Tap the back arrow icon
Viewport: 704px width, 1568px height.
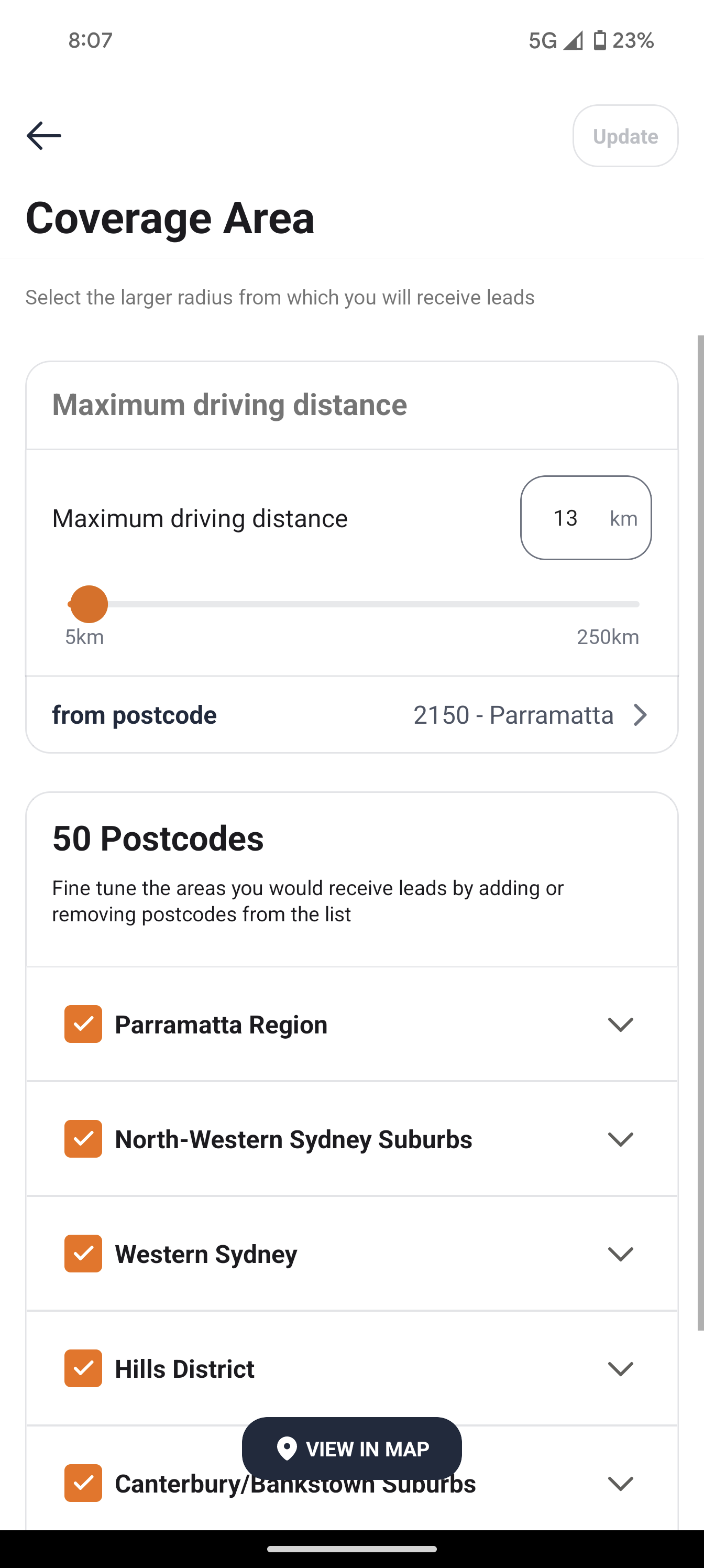tap(44, 135)
